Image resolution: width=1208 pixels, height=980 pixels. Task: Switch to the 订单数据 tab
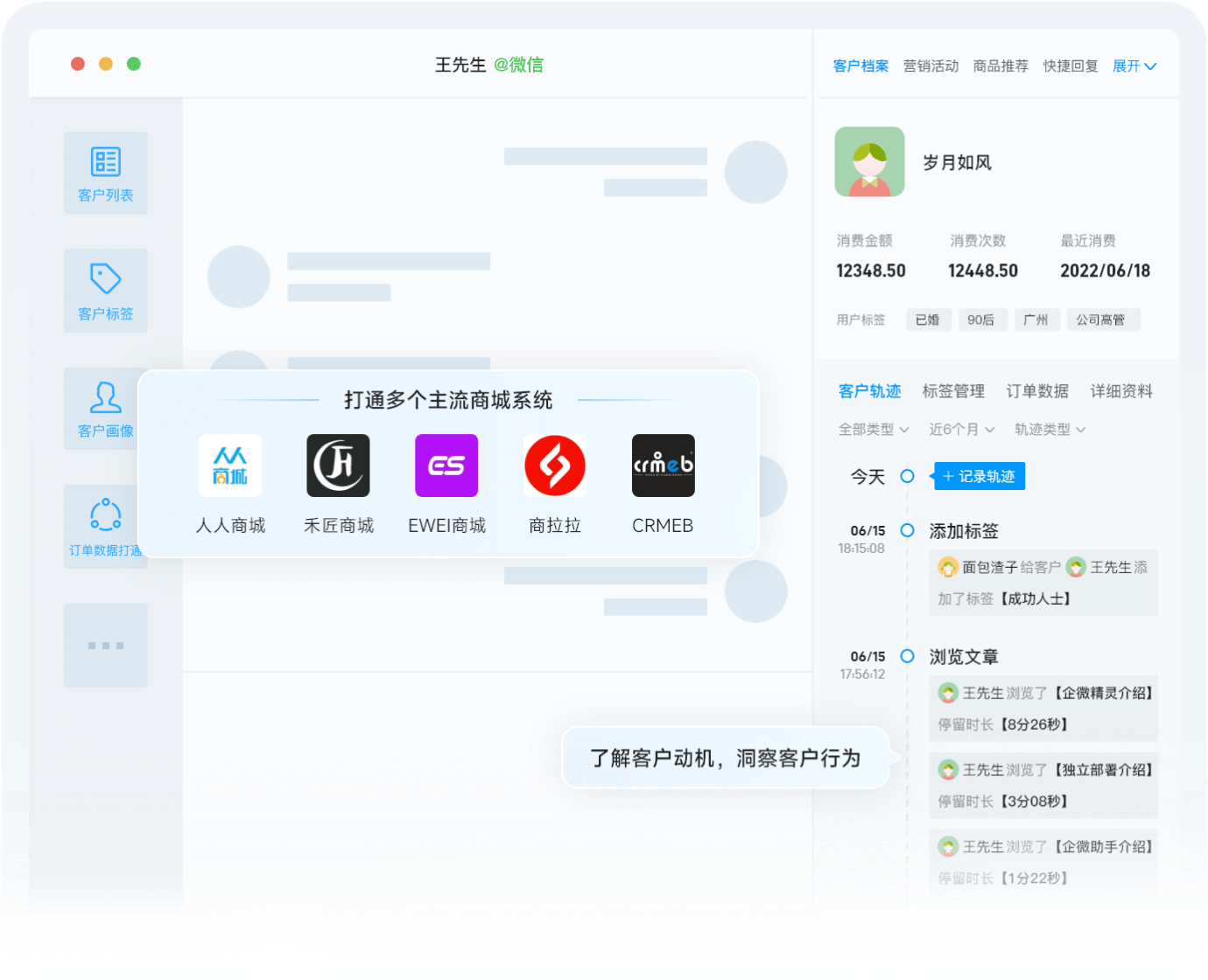tap(1037, 391)
